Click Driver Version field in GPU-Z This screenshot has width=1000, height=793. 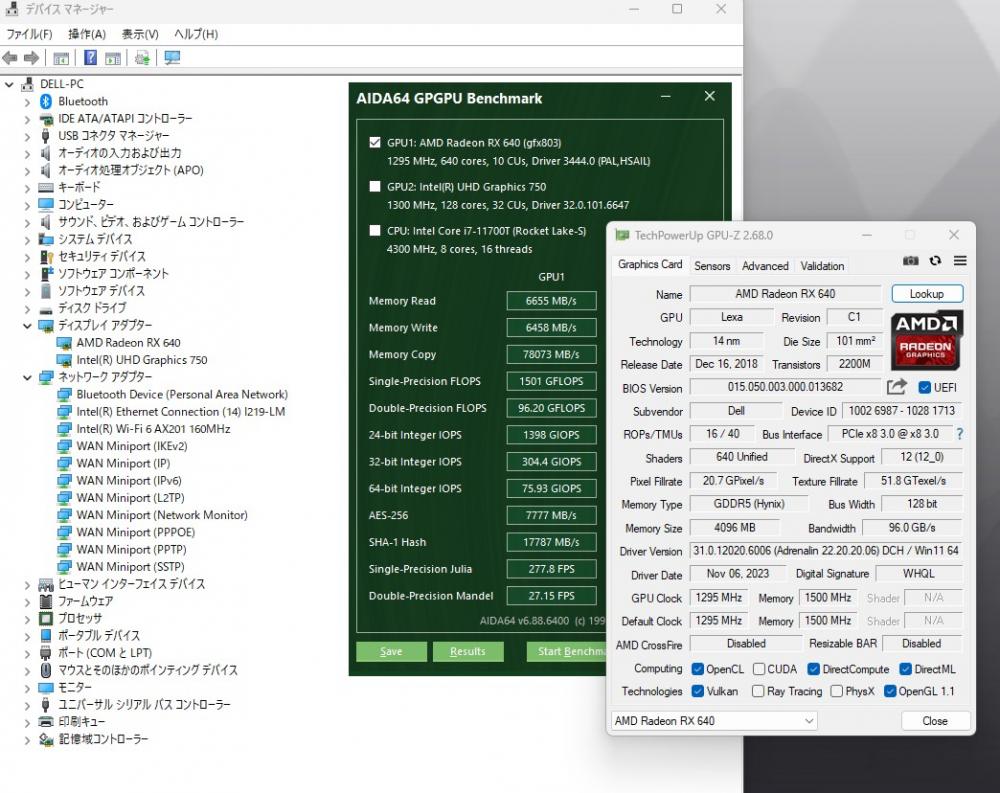(x=825, y=551)
